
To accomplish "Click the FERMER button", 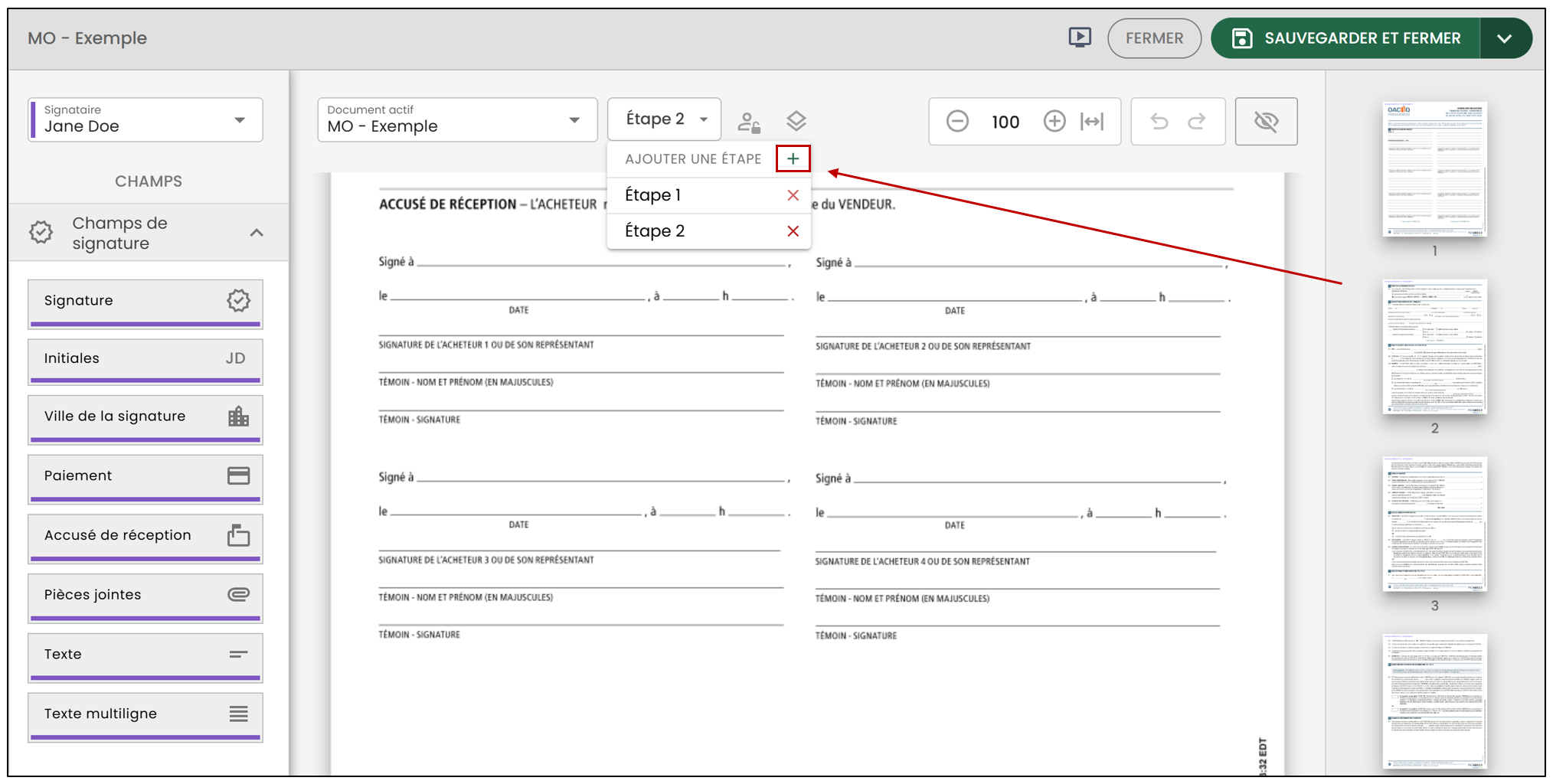I will pos(1154,38).
